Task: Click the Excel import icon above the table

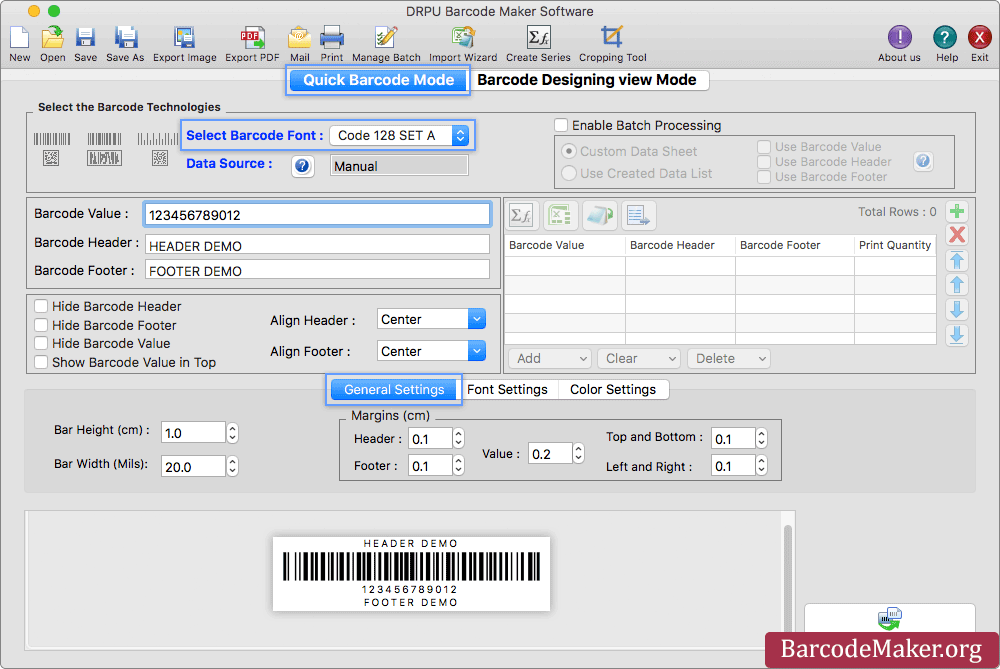Action: (560, 216)
